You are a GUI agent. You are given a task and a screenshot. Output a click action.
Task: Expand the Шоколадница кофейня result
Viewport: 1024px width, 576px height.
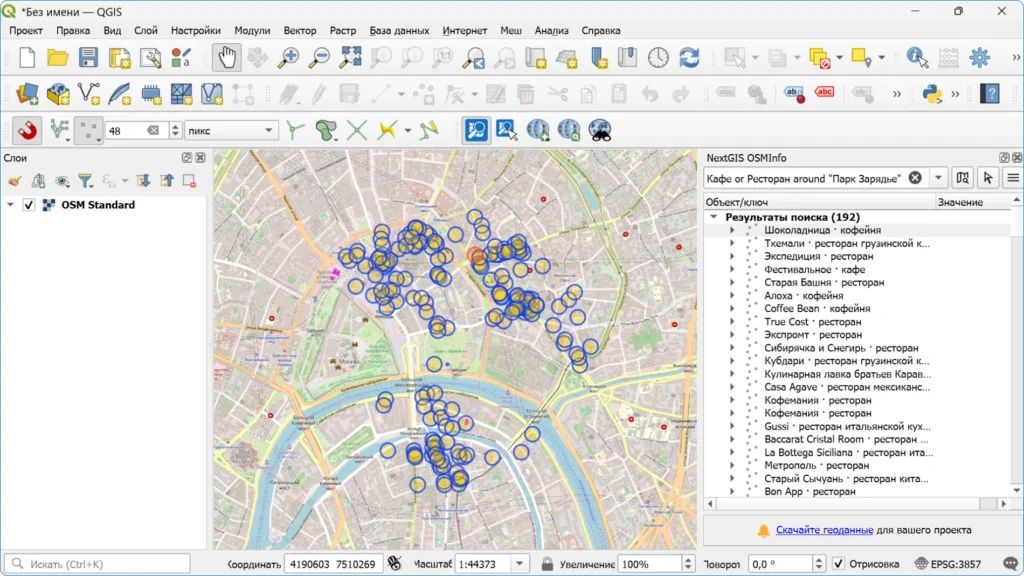point(732,230)
